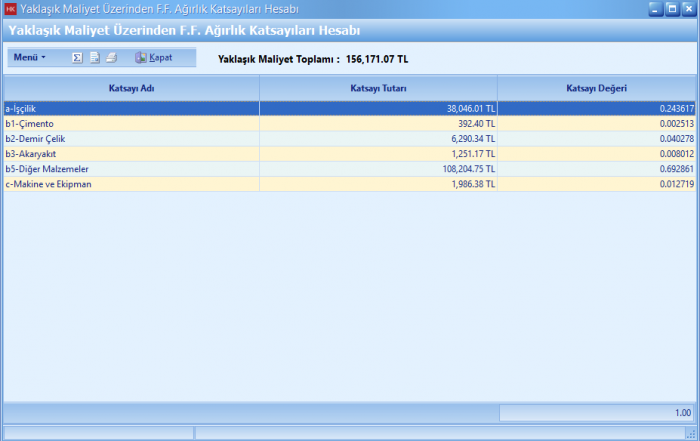Maximize the window
700x441 pixels.
pos(671,9)
